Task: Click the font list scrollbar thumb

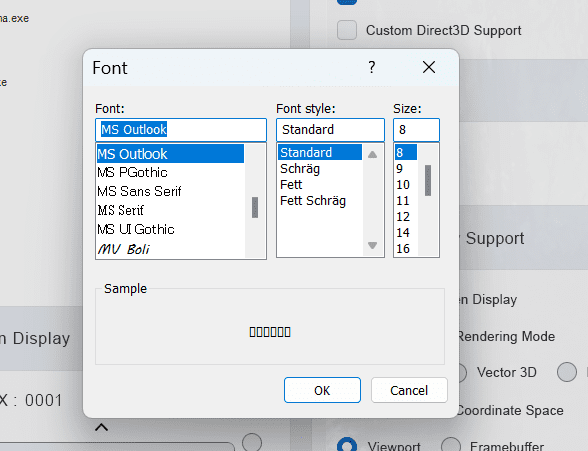Action: (x=255, y=207)
